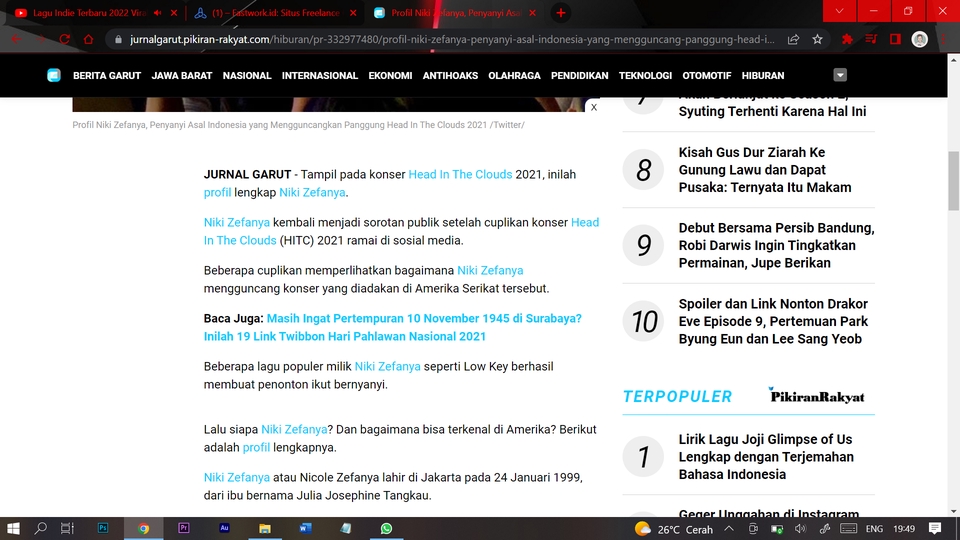
Task: Open the volume speaker tray icon
Action: [800, 528]
